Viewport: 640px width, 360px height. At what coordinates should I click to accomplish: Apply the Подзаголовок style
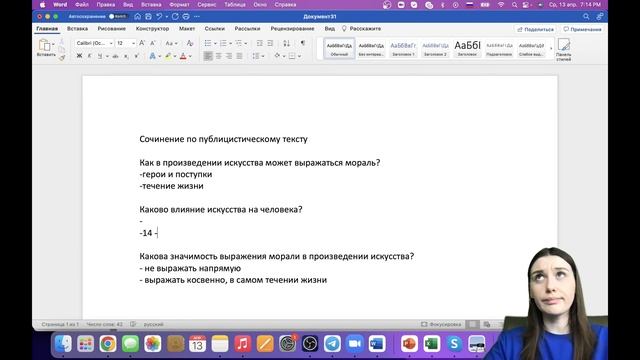tap(499, 49)
